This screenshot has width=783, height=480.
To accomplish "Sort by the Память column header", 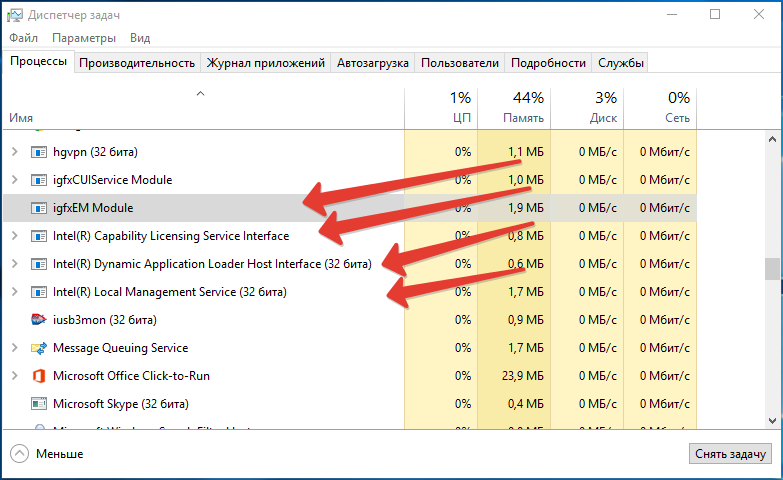I will click(514, 108).
